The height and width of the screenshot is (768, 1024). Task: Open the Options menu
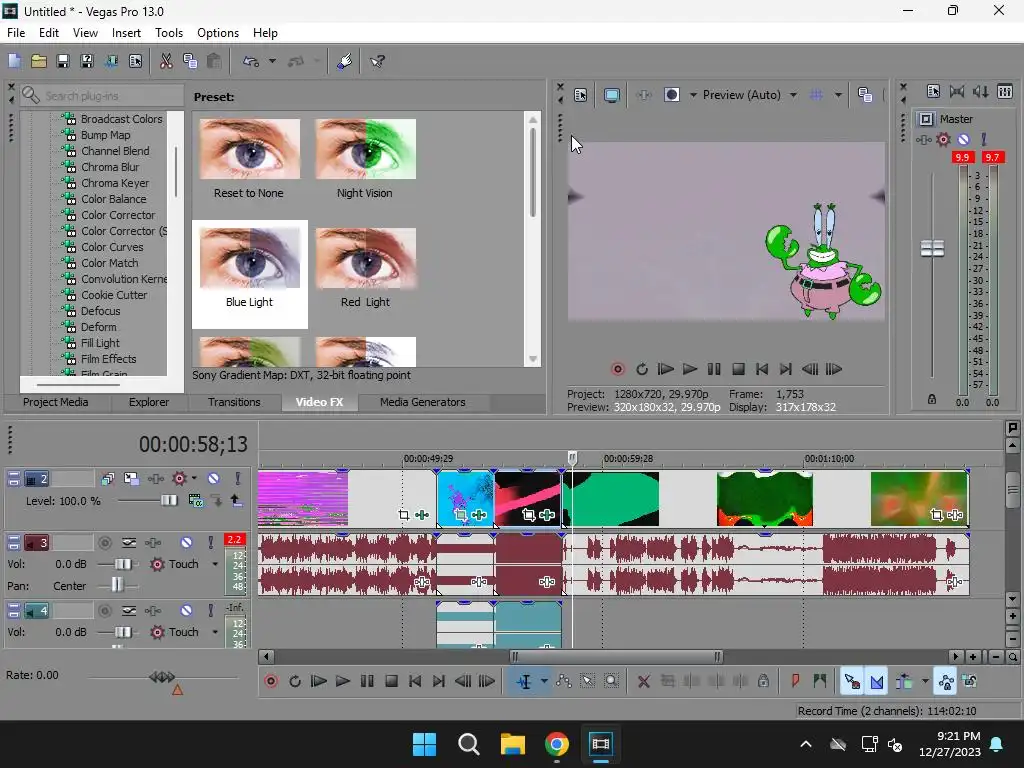[217, 33]
